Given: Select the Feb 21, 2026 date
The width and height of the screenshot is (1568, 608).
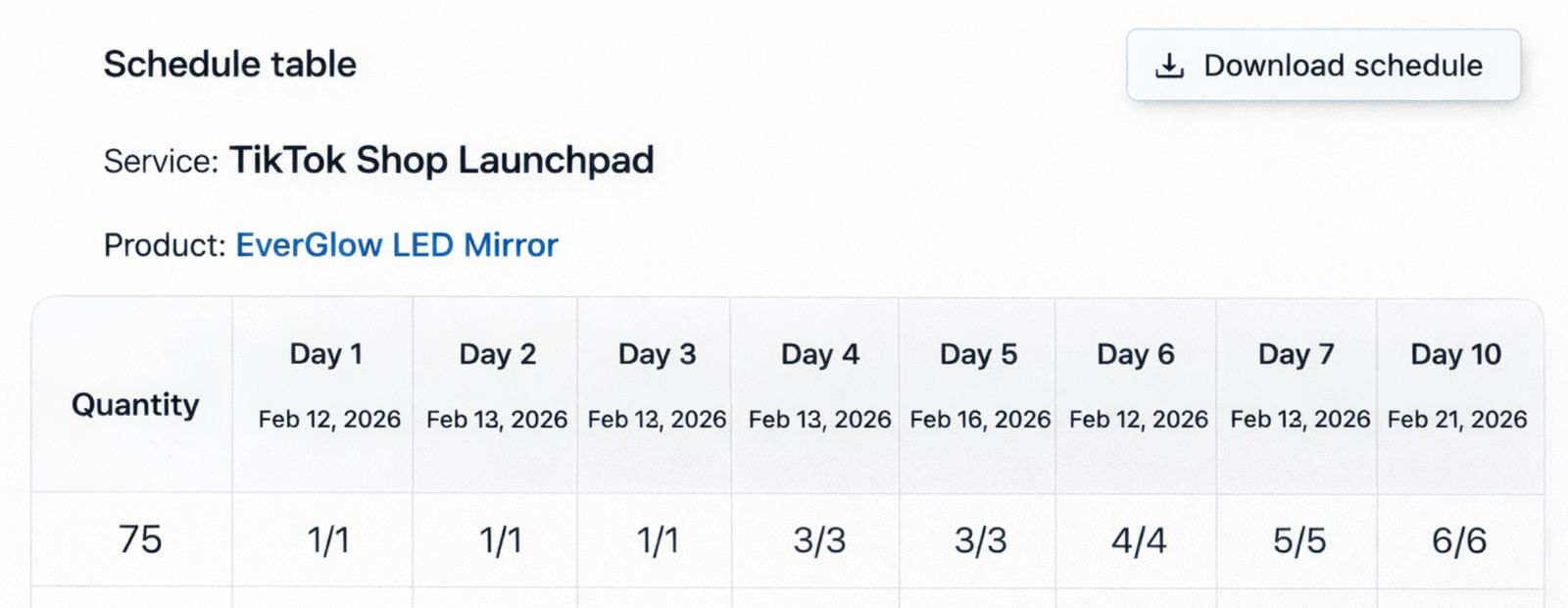Looking at the screenshot, I should (x=1457, y=420).
